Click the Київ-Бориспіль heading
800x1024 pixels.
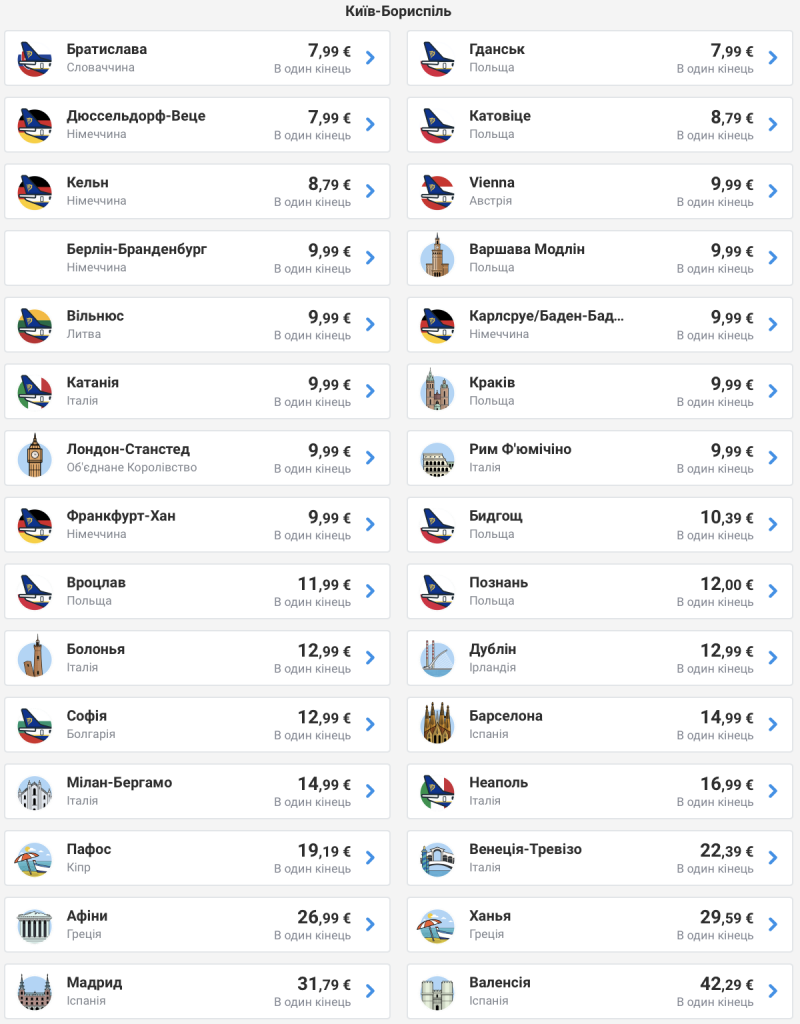[x=398, y=12]
